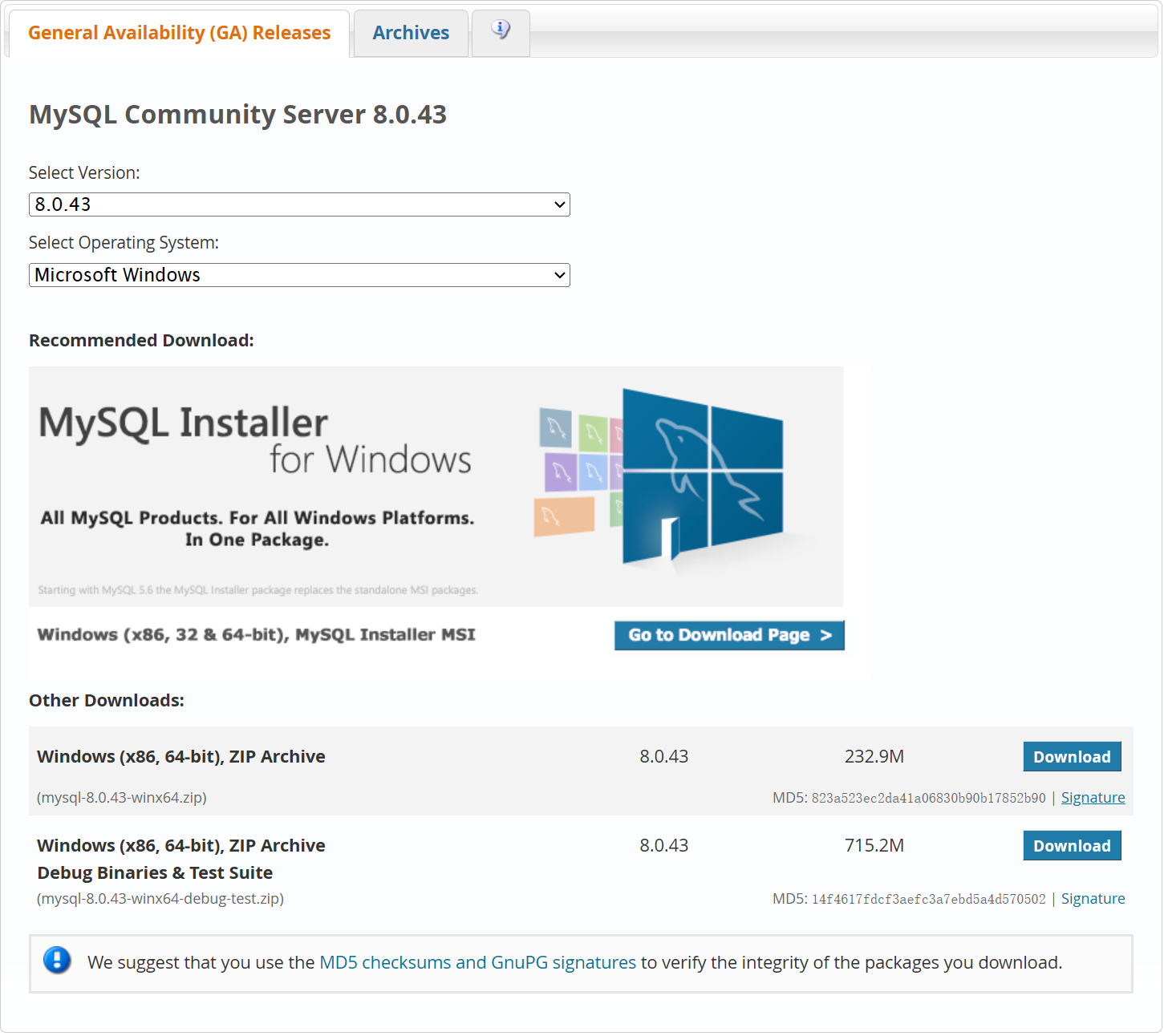
Task: Click the MD5 hash starting with 823a523e
Action: [x=928, y=799]
